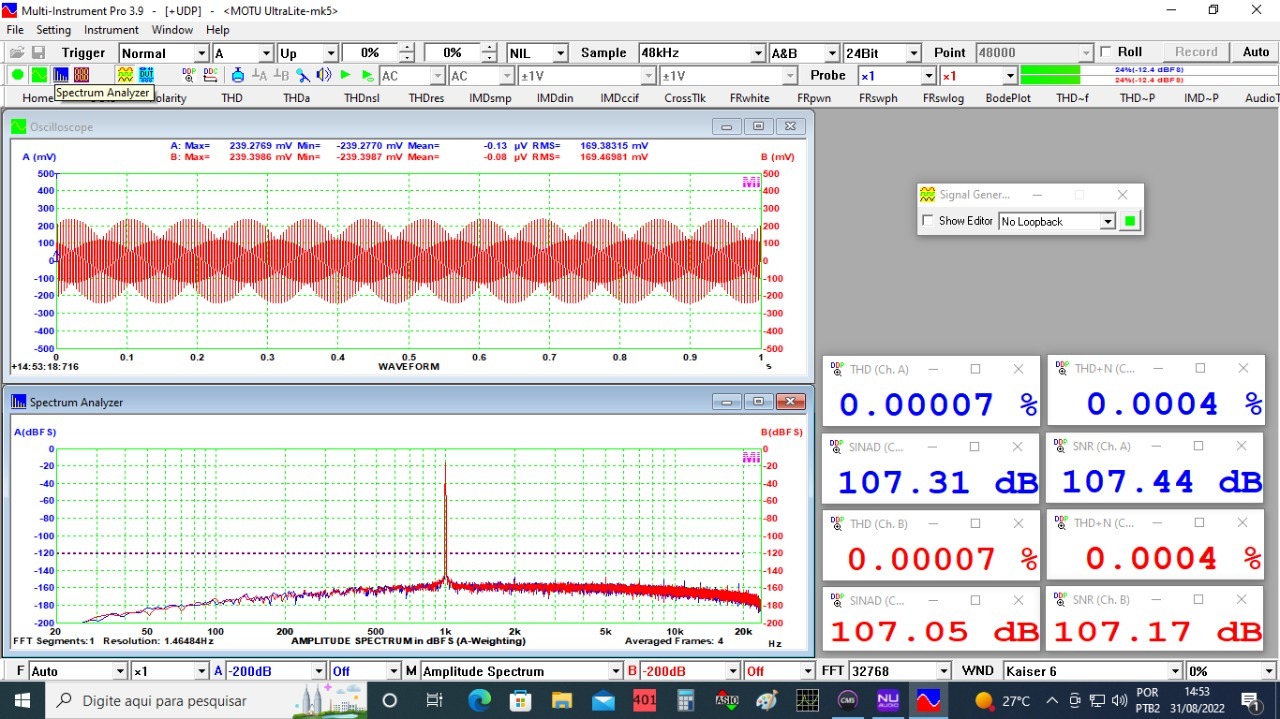1280x719 pixels.
Task: Select the CrossTlk panel tab
Action: coord(685,98)
